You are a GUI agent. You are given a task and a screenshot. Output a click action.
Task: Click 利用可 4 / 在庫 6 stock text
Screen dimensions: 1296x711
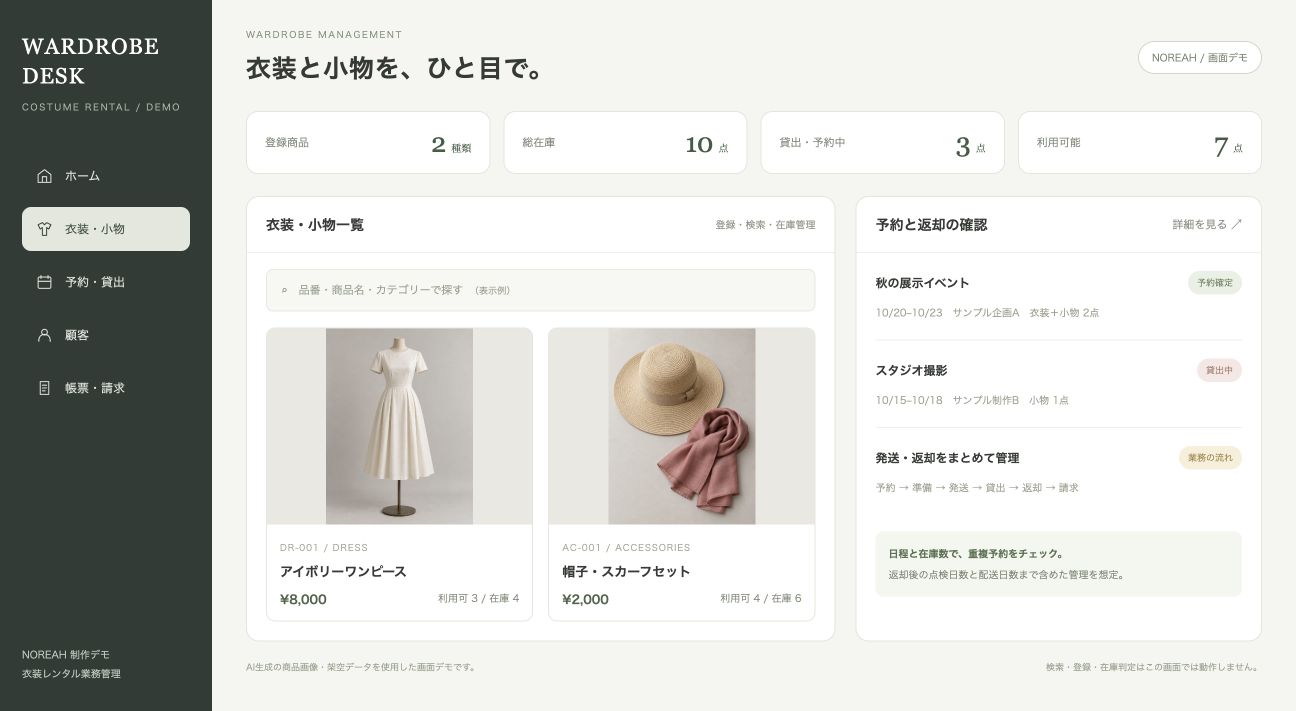click(x=760, y=599)
